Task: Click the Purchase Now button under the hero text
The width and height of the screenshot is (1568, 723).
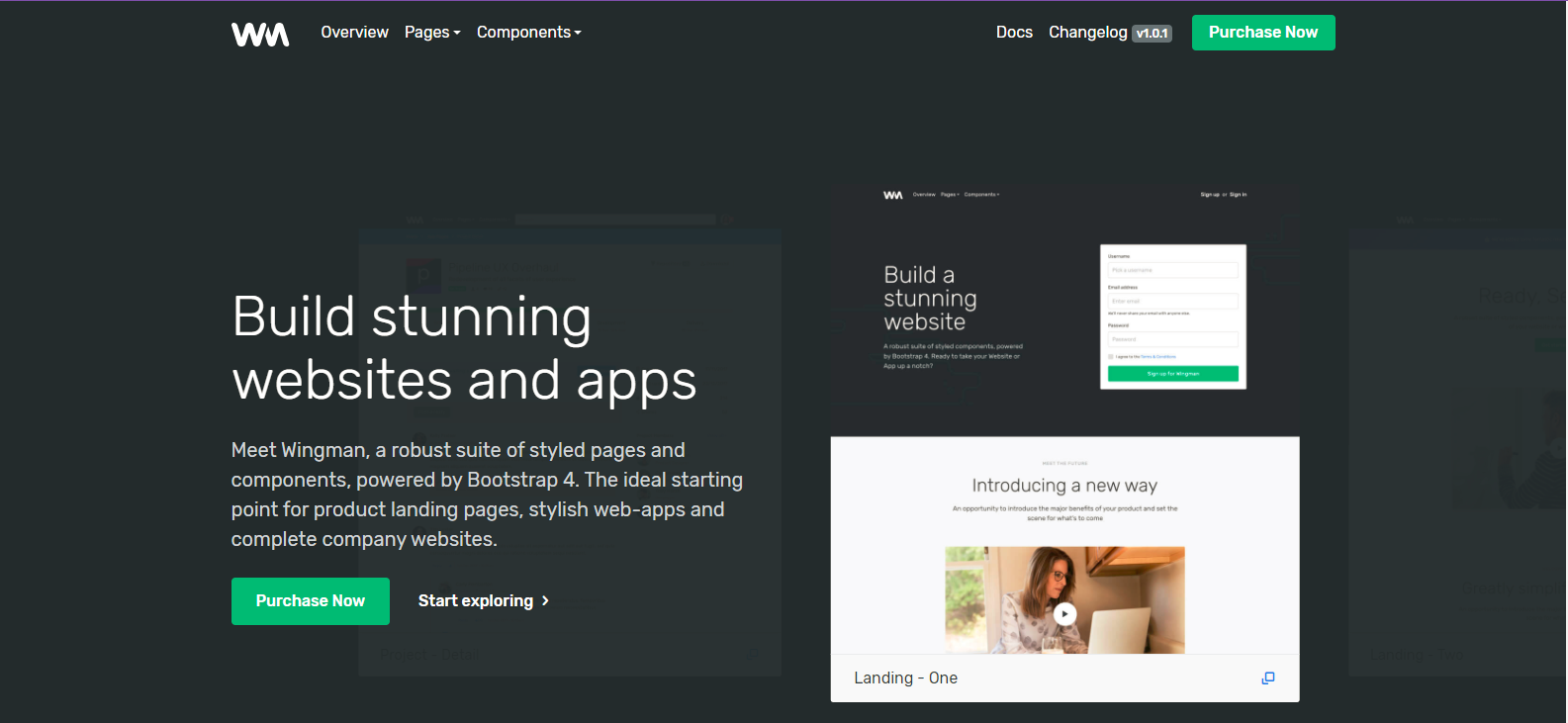Action: [310, 601]
